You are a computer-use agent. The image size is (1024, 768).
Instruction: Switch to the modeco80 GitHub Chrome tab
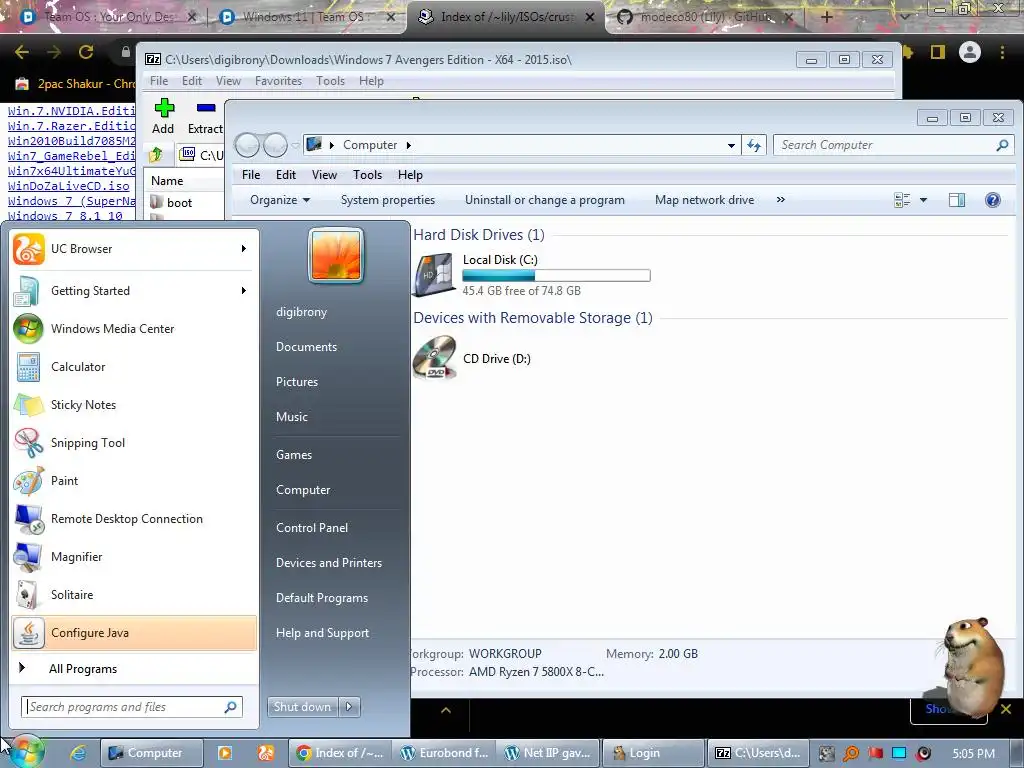tap(705, 17)
